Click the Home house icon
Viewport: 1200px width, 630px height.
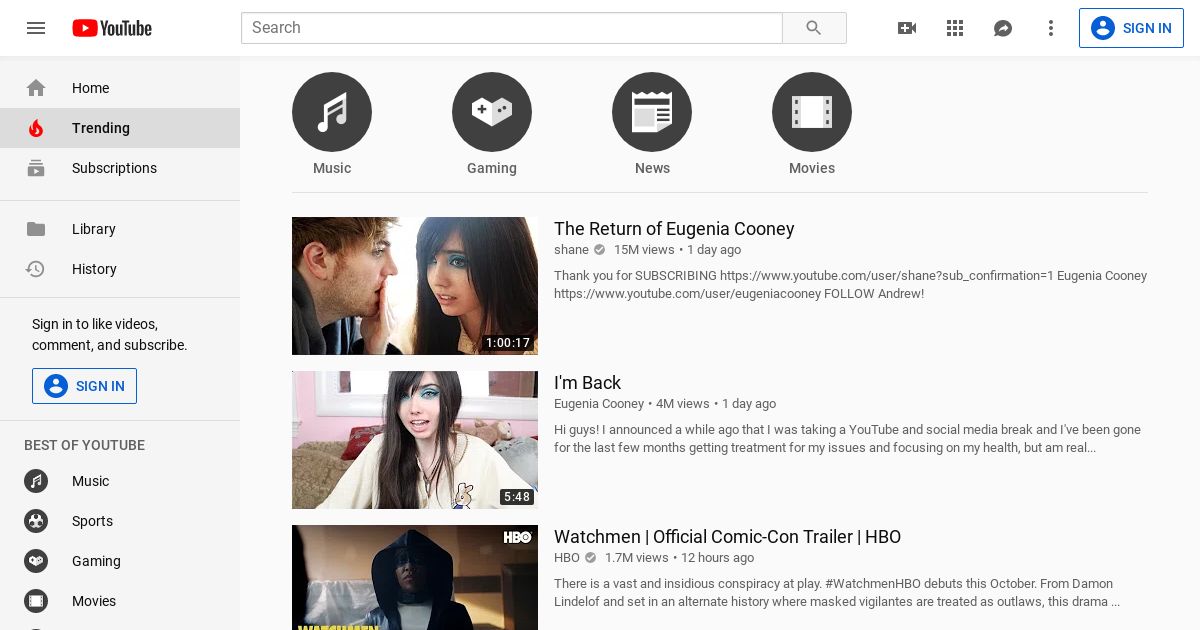pyautogui.click(x=36, y=88)
